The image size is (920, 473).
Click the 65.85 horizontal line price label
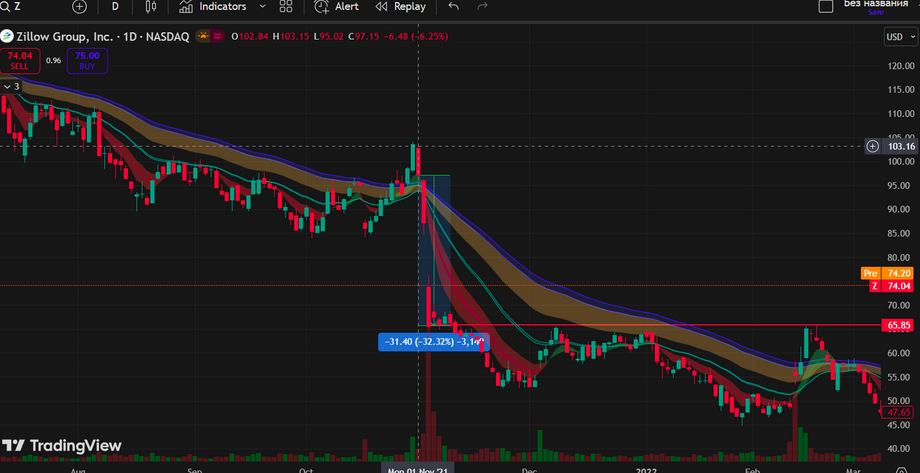tap(899, 326)
